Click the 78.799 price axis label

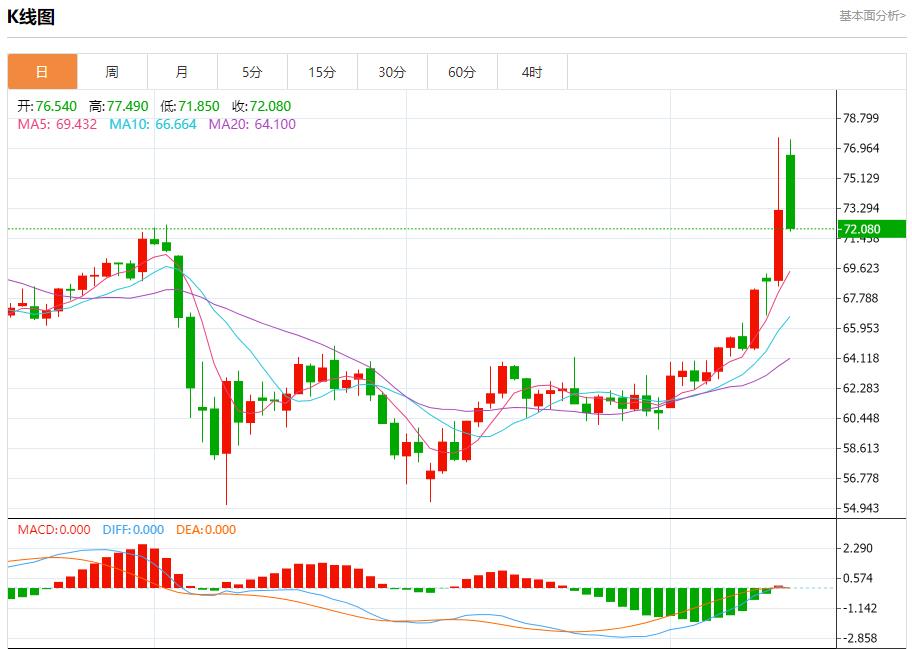click(x=861, y=118)
